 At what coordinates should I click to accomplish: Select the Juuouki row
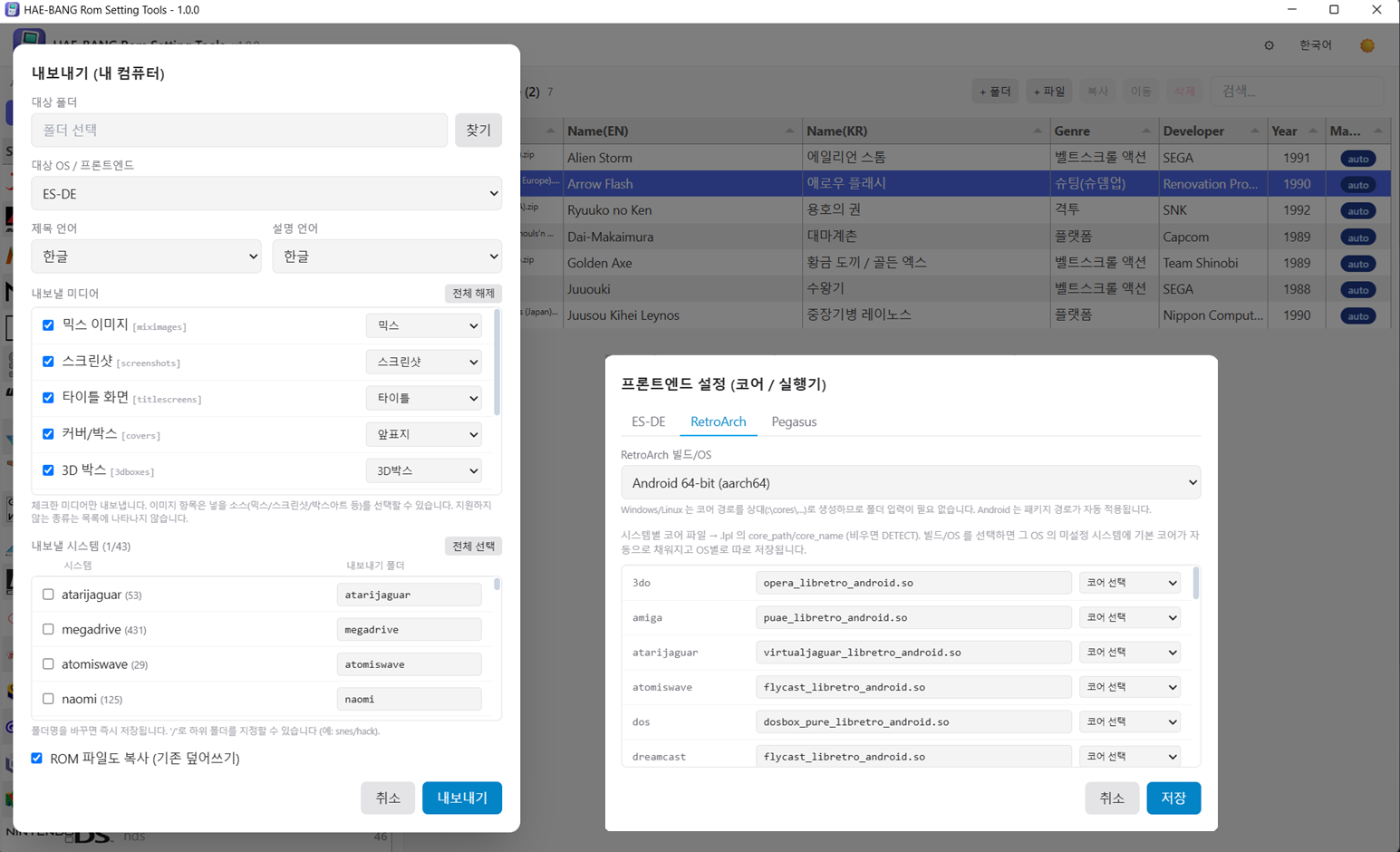[956, 289]
